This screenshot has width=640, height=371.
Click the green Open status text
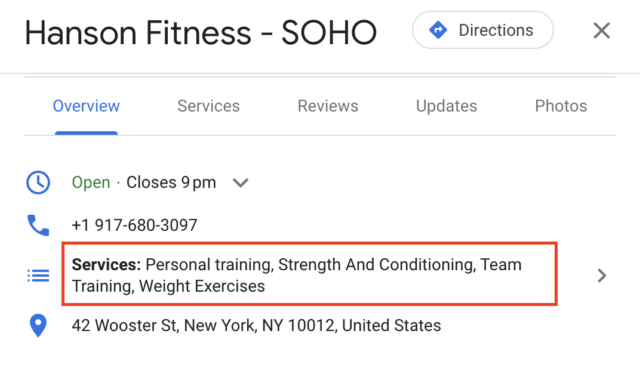(x=91, y=182)
